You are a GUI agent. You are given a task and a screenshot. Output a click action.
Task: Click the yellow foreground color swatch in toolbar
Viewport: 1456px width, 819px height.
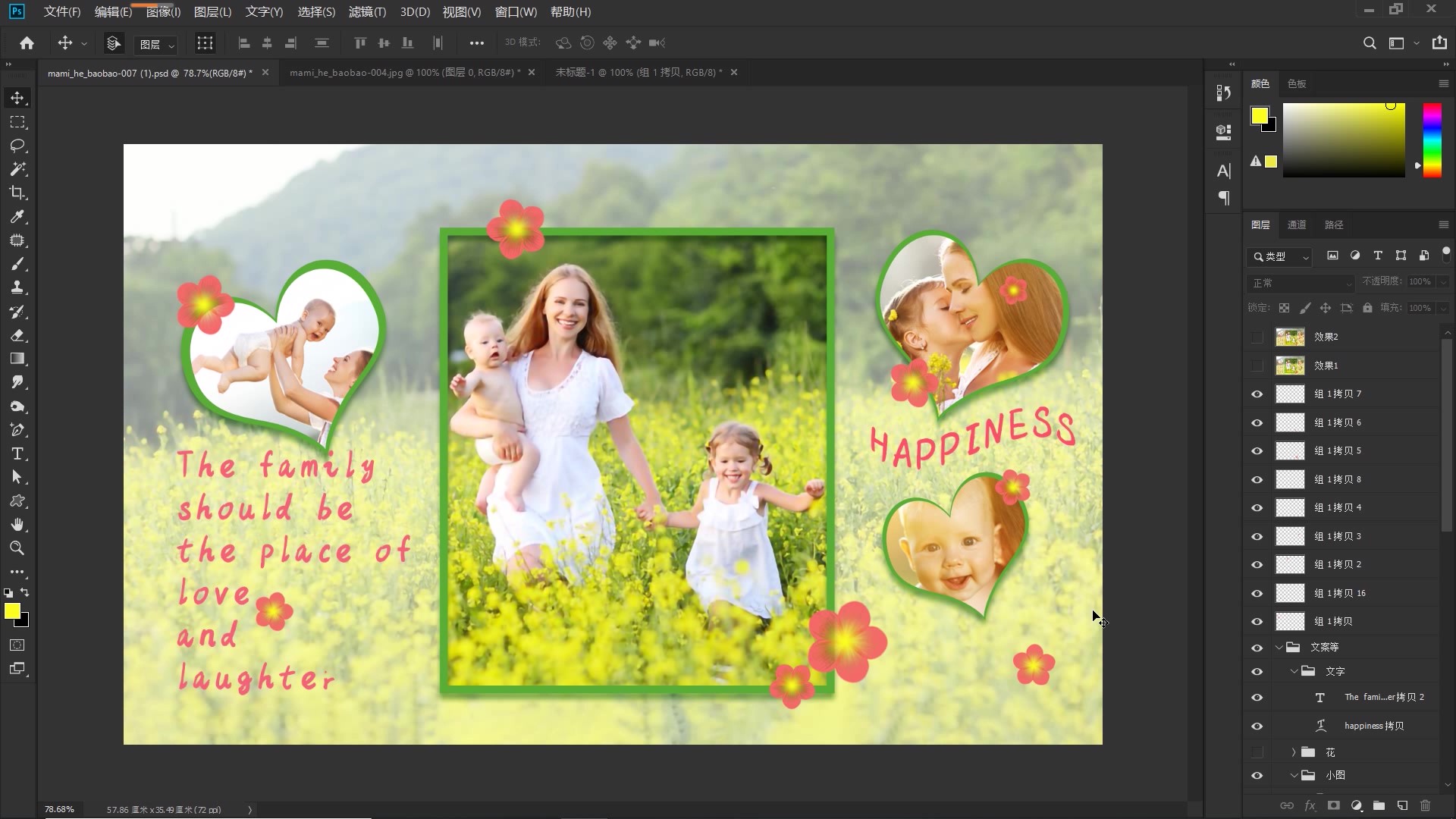point(12,611)
